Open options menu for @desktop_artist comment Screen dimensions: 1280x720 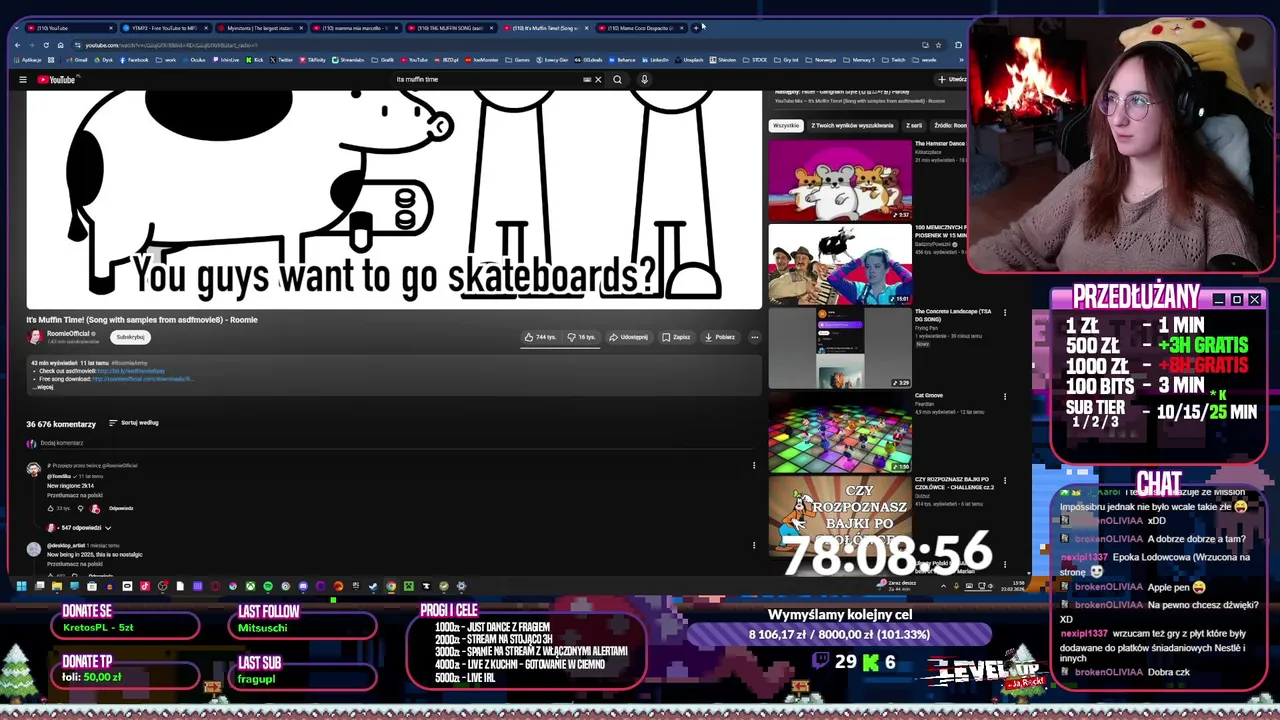tap(754, 545)
